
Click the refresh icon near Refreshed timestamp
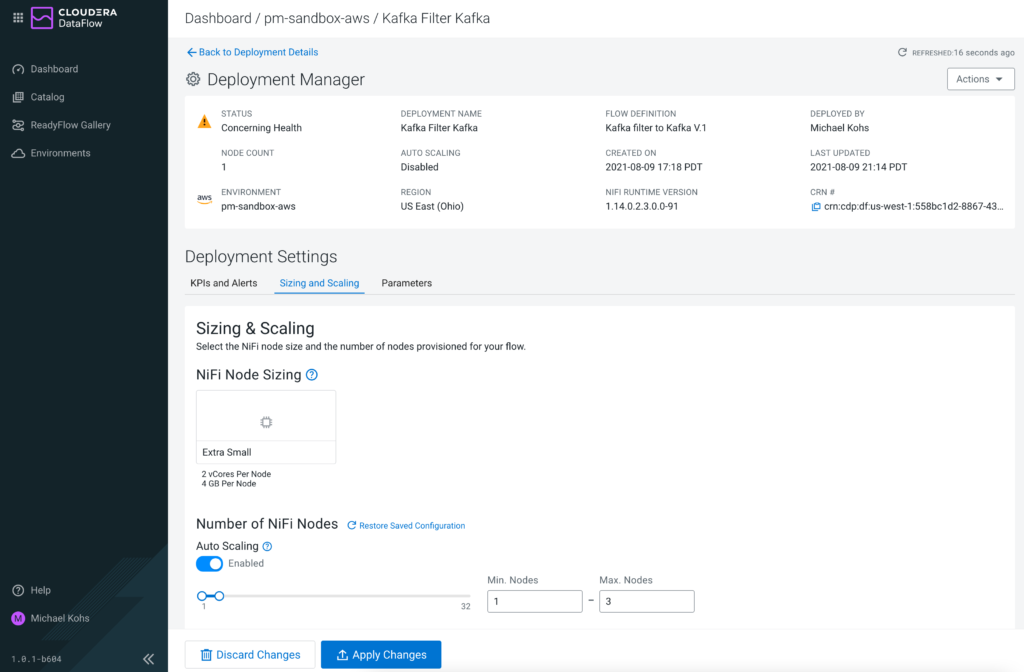point(902,52)
